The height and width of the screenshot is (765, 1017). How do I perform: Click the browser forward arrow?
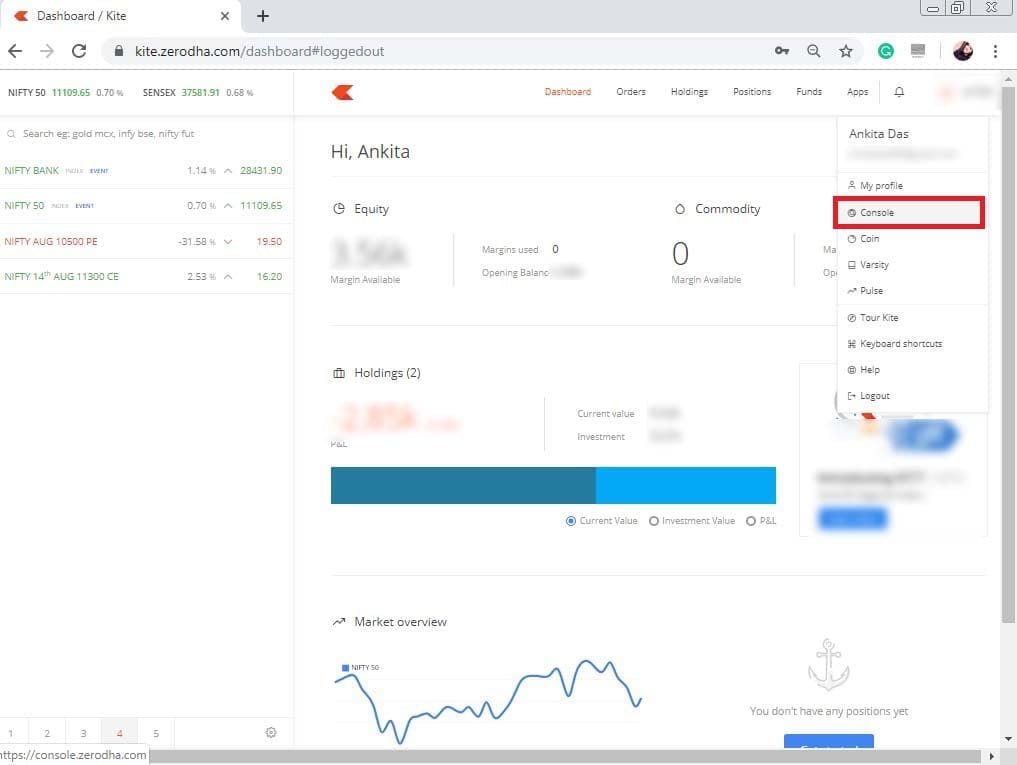(x=47, y=51)
